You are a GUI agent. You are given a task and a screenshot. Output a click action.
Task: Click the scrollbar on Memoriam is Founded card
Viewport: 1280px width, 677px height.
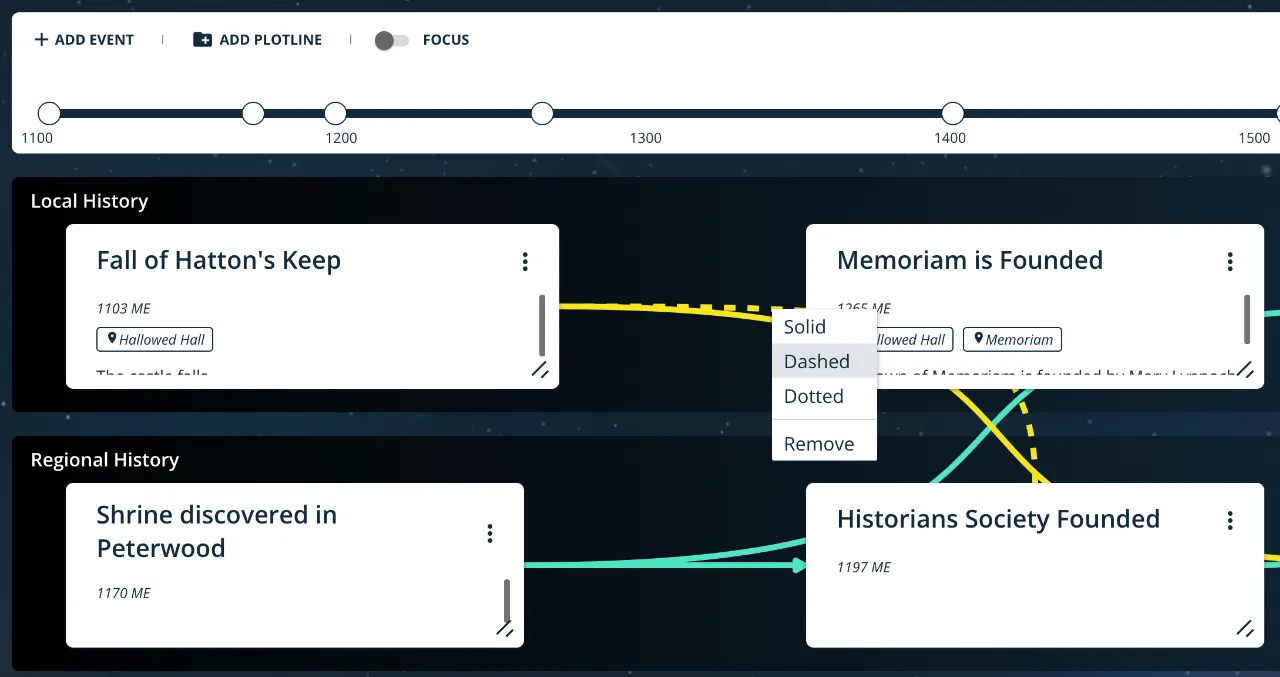point(1246,320)
